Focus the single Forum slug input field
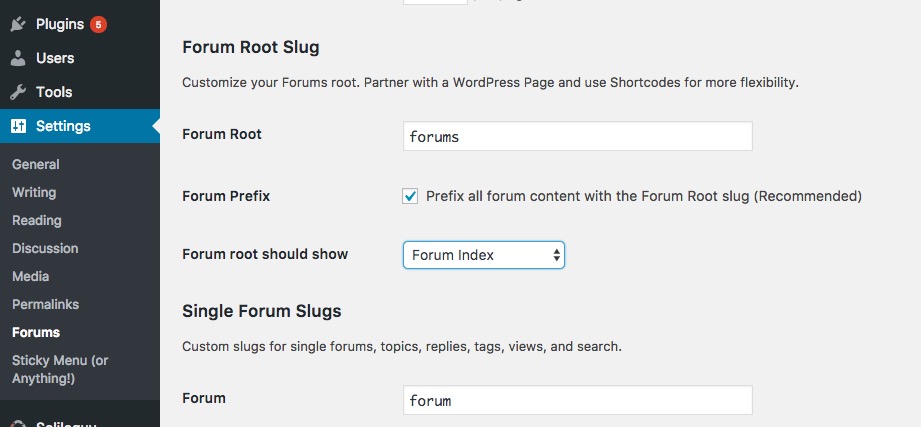The height and width of the screenshot is (427, 921). [577, 401]
